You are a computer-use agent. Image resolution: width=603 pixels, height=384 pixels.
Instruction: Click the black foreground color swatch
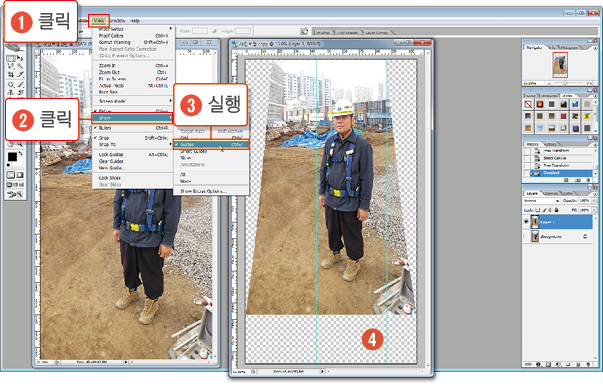pyautogui.click(x=12, y=157)
